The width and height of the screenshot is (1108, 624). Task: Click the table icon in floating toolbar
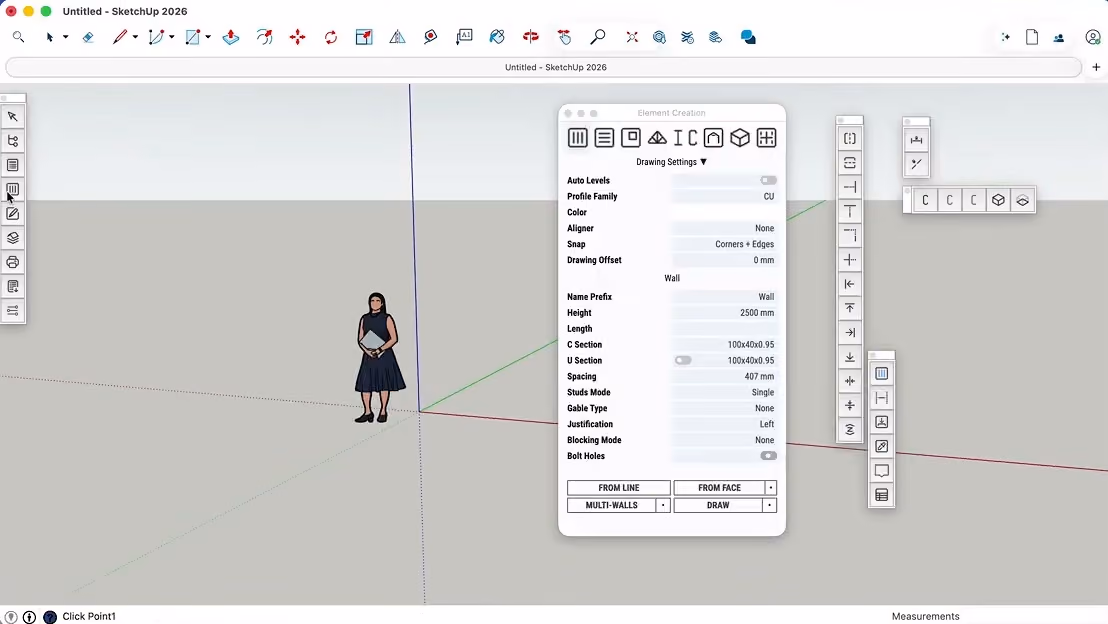coord(881,495)
